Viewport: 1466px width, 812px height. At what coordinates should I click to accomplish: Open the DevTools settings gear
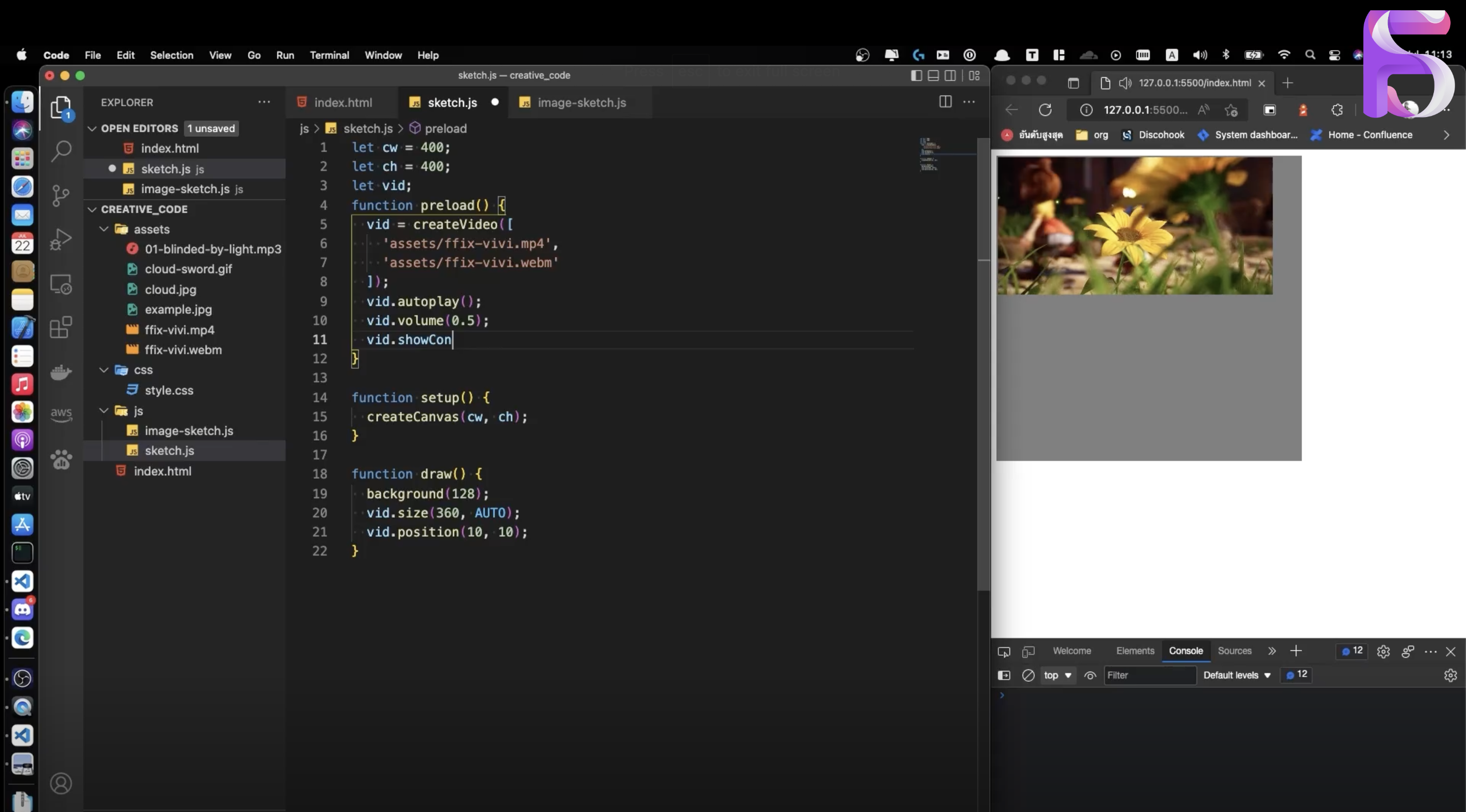pos(1383,651)
